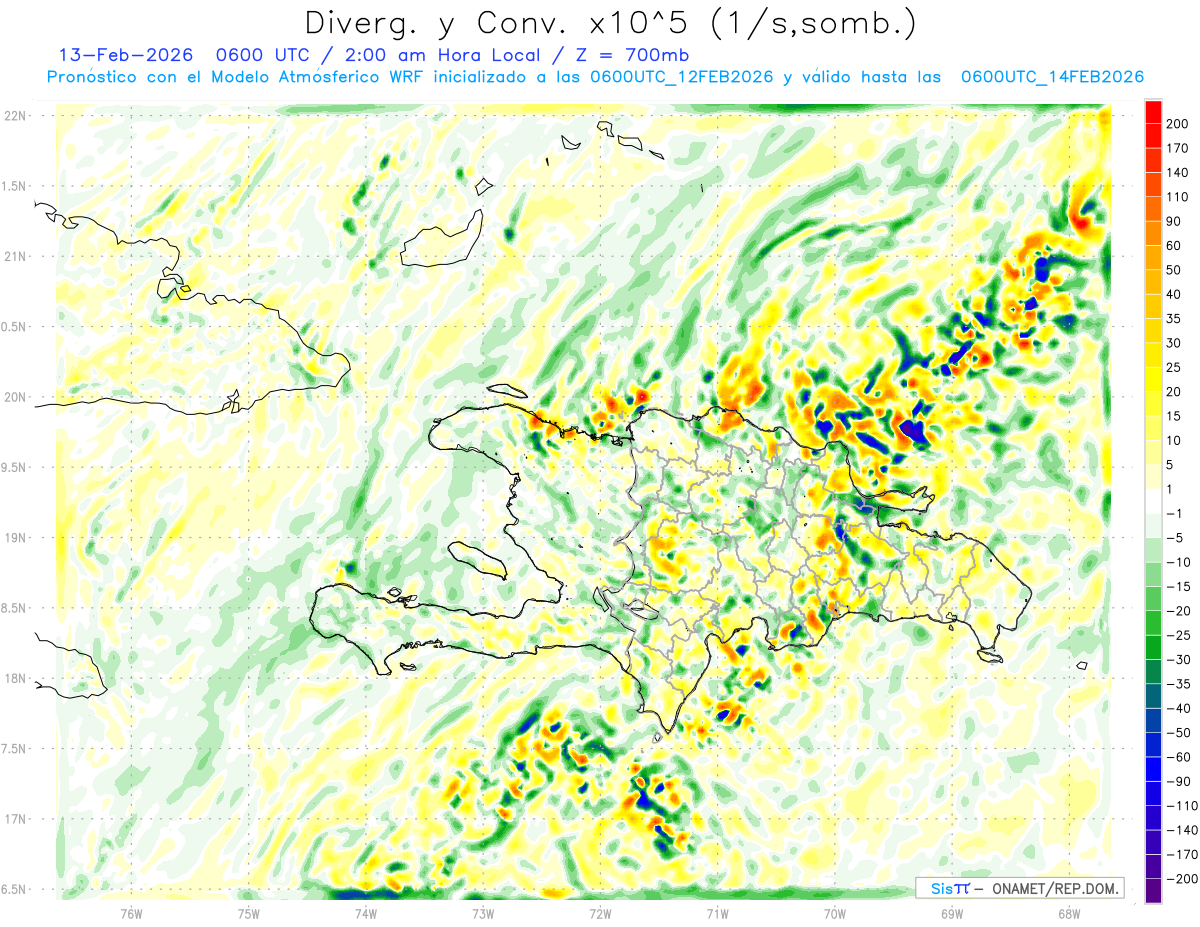Click the "-10" color scale value
The height and width of the screenshot is (927, 1200).
[1179, 562]
